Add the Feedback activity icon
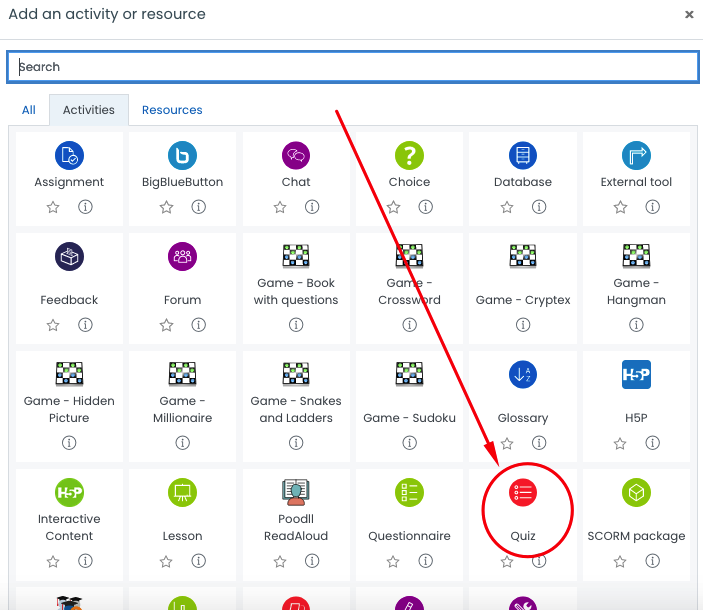This screenshot has height=610, width=703. [69, 256]
